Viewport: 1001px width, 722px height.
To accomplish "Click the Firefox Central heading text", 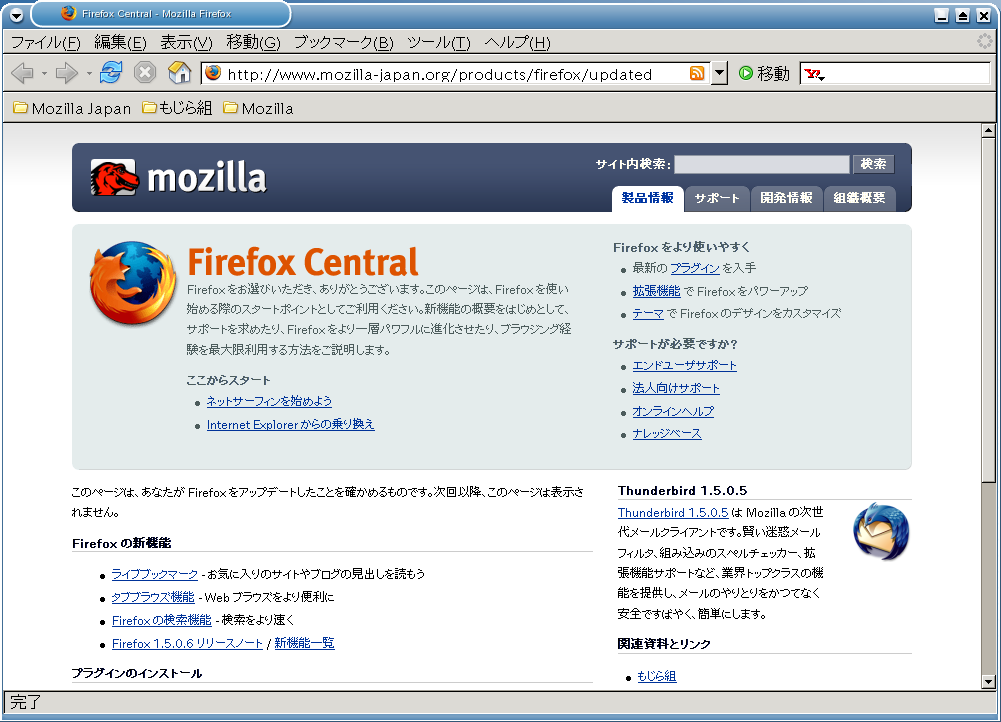I will [x=303, y=262].
